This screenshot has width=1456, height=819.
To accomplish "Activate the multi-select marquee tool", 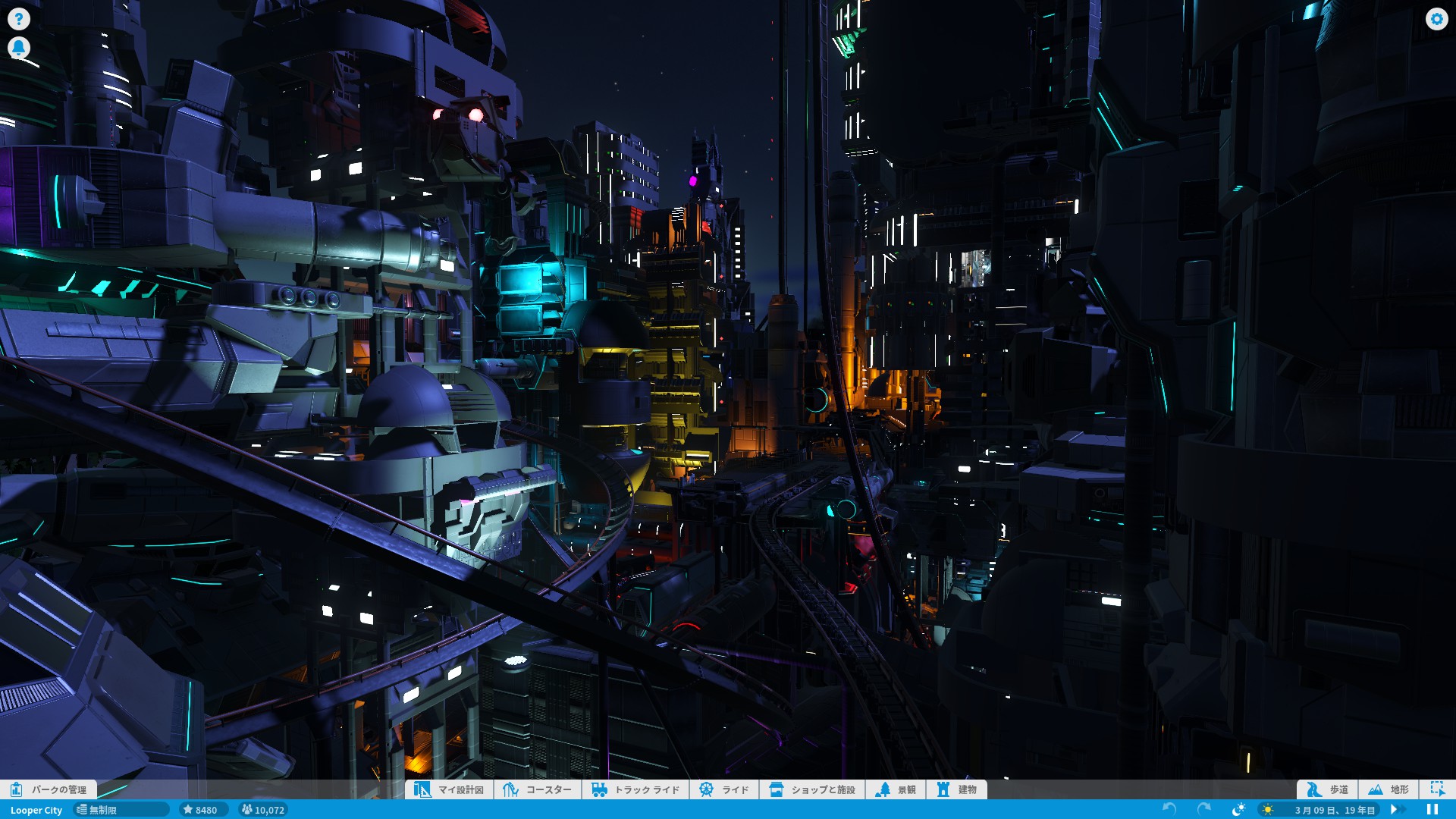I will (1437, 789).
